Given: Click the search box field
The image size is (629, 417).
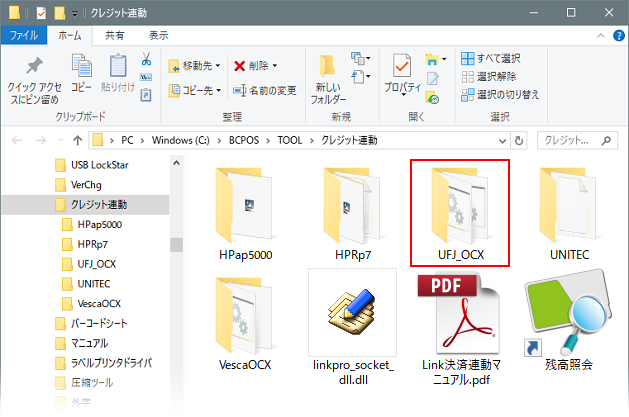Looking at the screenshot, I should [574, 139].
